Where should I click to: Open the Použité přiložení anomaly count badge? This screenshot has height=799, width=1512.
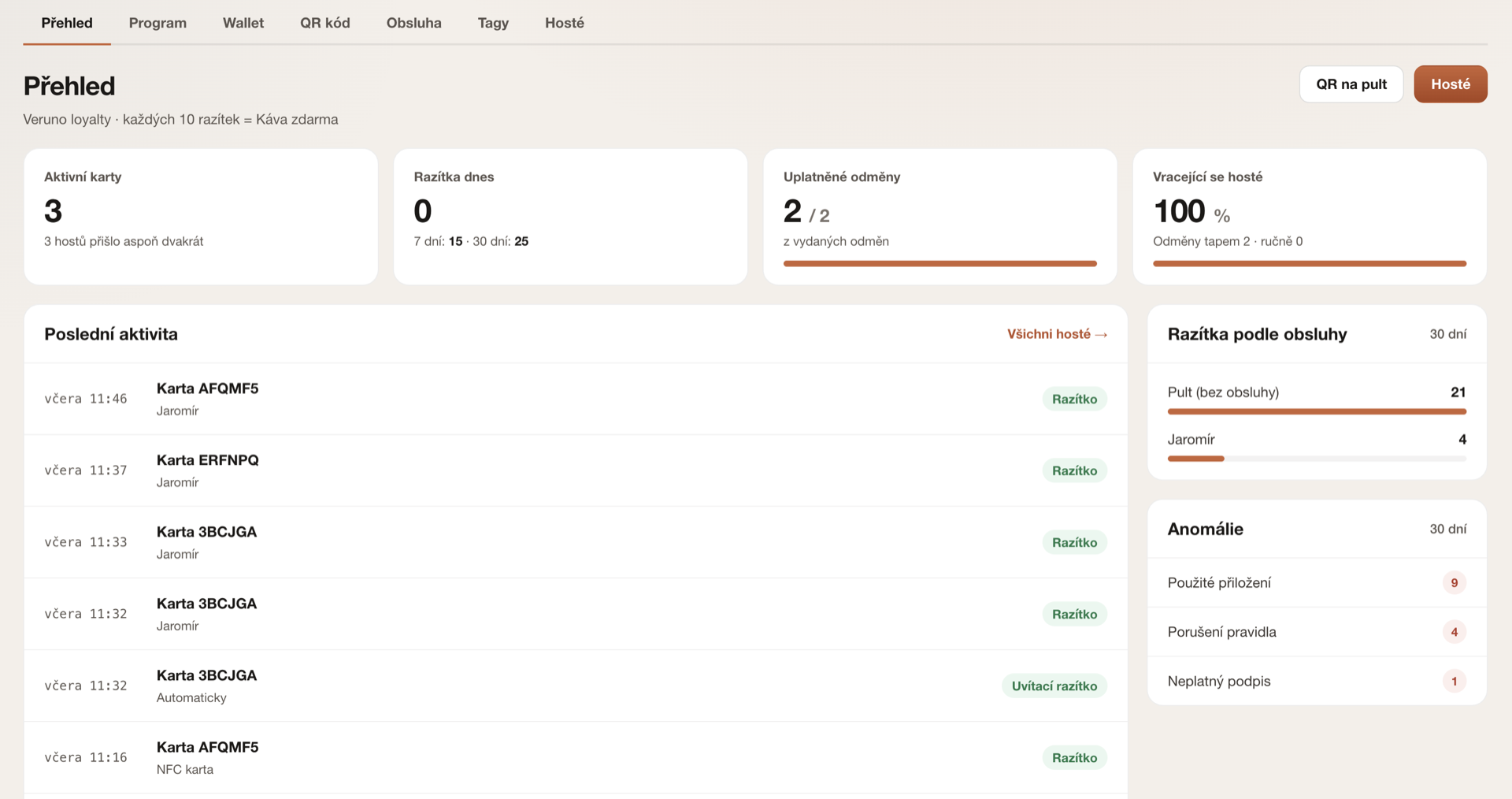[1455, 583]
